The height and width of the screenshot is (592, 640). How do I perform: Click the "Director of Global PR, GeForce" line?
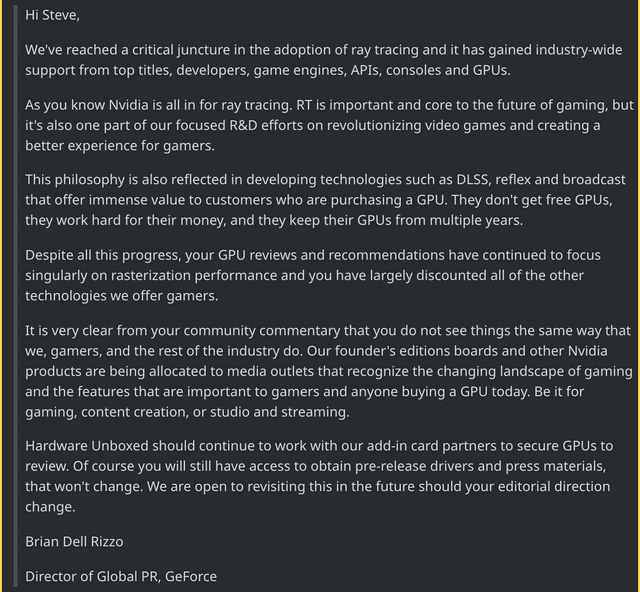121,576
